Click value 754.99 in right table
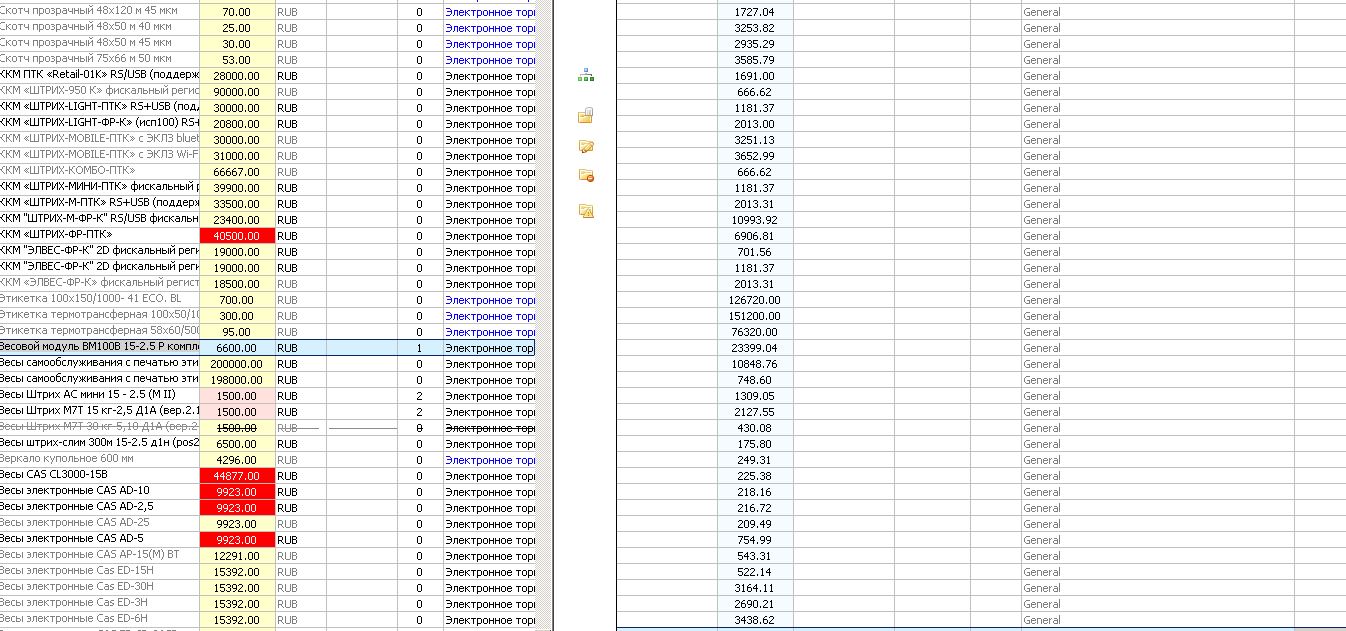The height and width of the screenshot is (631, 1346). 755,540
